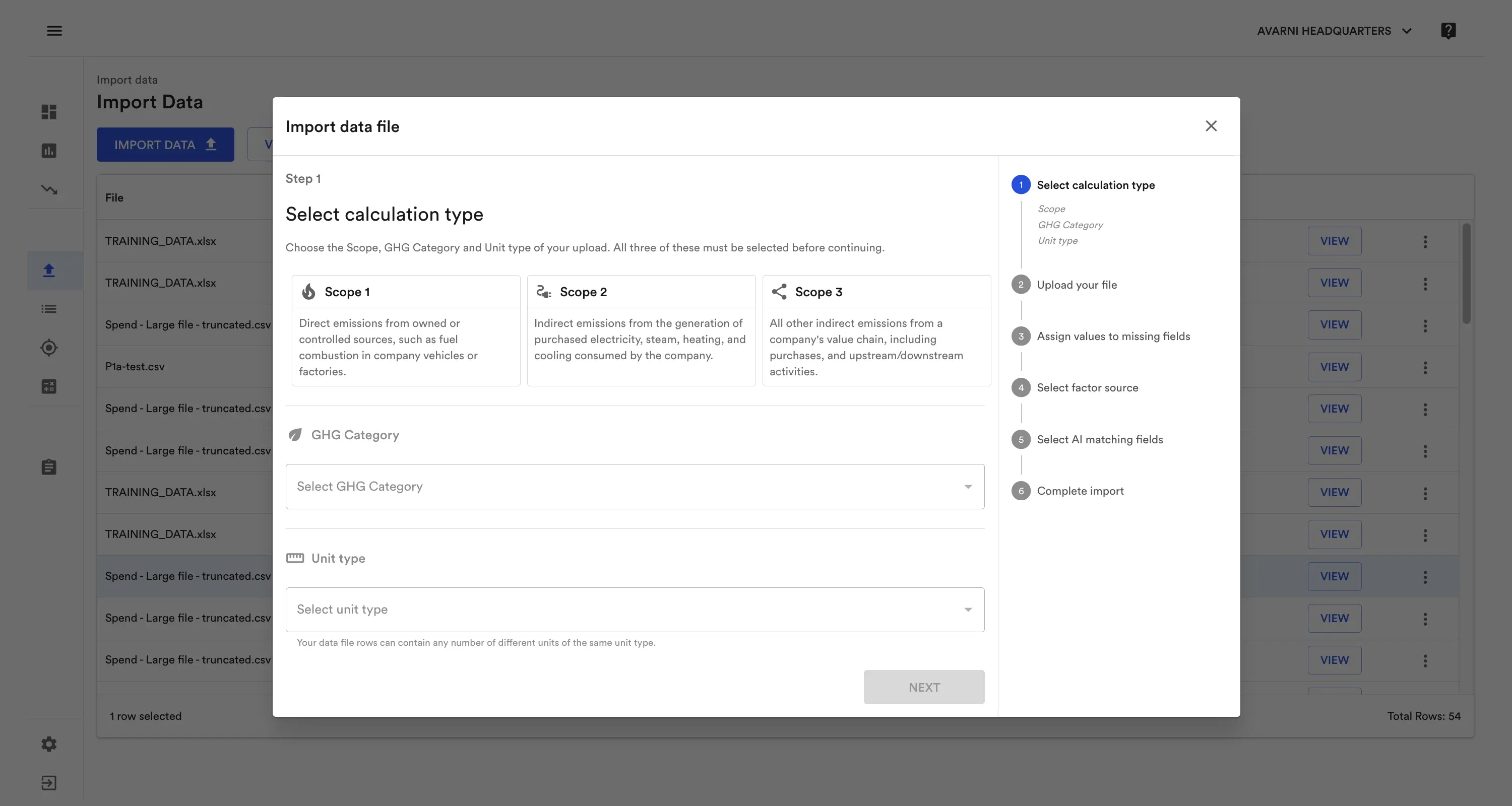Close the Import data file dialog
The image size is (1512, 806).
coord(1211,126)
